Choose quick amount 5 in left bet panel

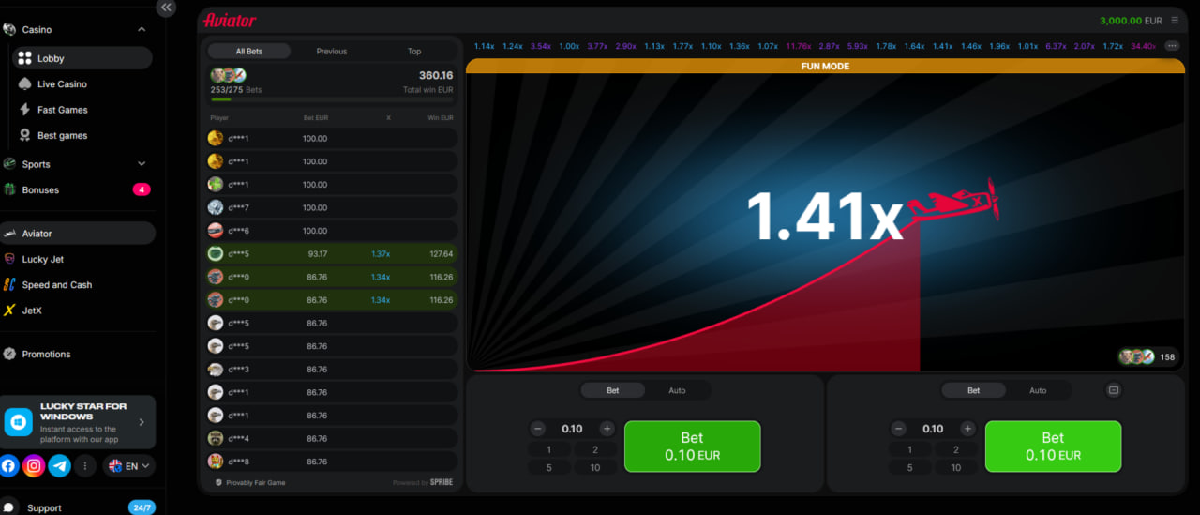(x=549, y=467)
